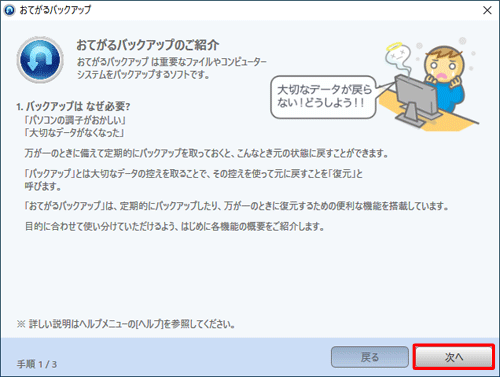Image resolution: width=500 pixels, height=377 pixels.
Task: Click the large blue backup arrow logo
Action: (40, 60)
